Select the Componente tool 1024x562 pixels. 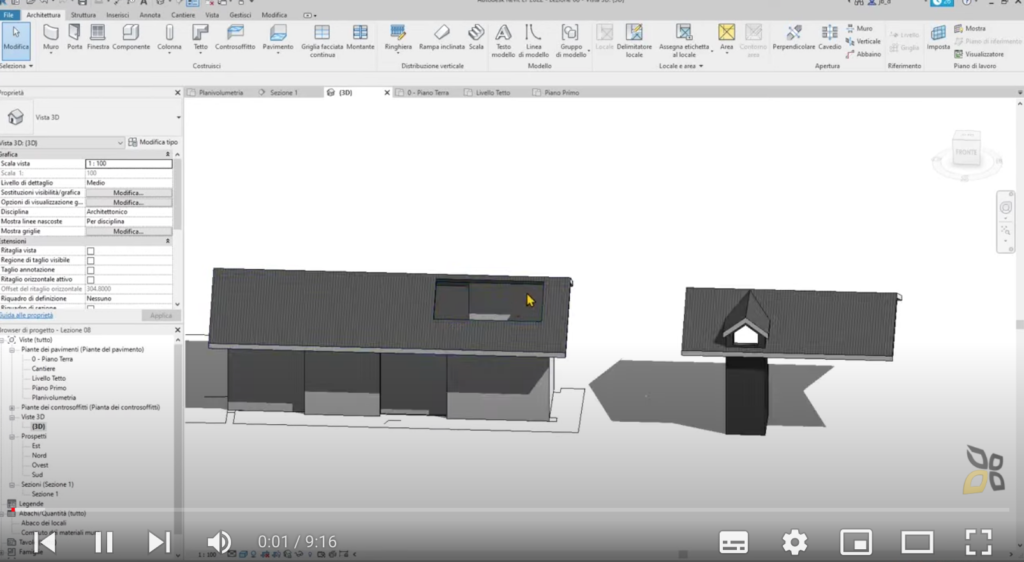(x=131, y=37)
